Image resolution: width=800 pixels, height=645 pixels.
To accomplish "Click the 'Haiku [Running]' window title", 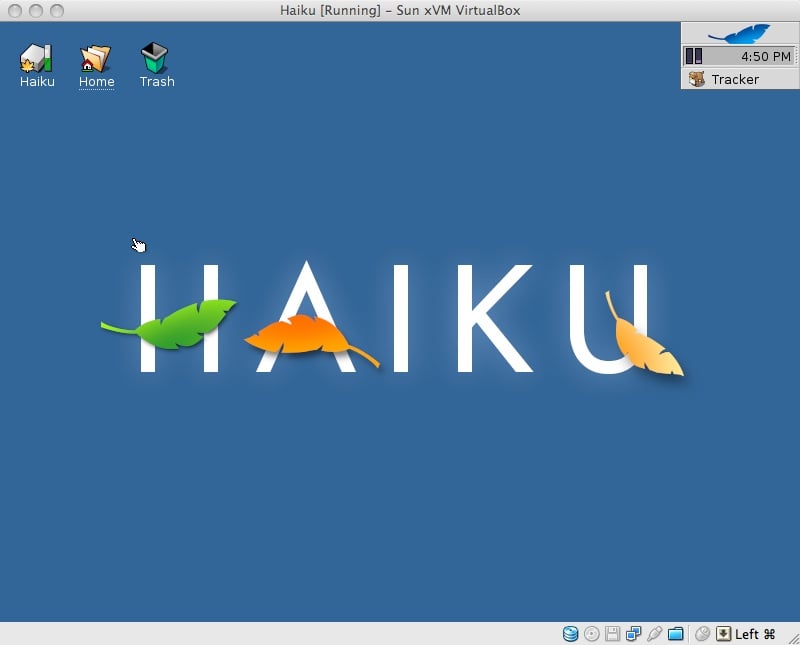I will tap(400, 10).
